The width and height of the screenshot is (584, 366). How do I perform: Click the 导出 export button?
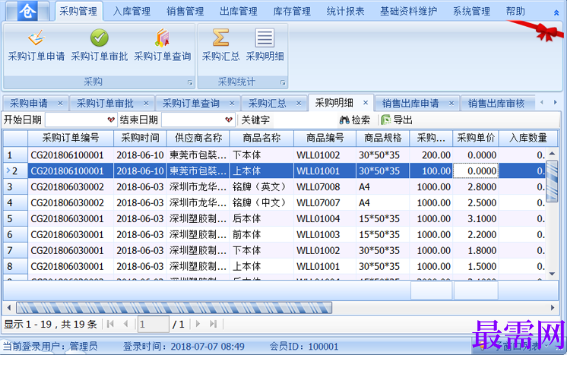[397, 120]
